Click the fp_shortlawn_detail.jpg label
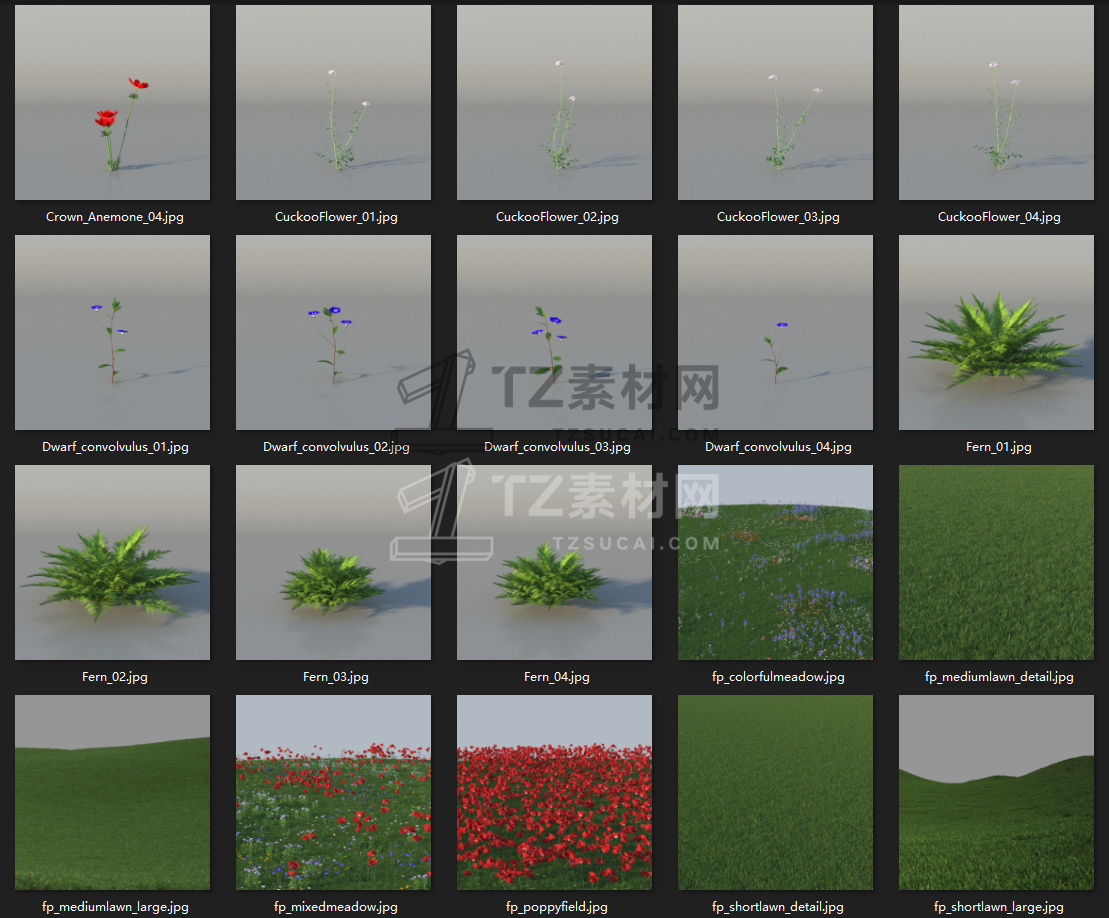The image size is (1109, 918). (778, 907)
